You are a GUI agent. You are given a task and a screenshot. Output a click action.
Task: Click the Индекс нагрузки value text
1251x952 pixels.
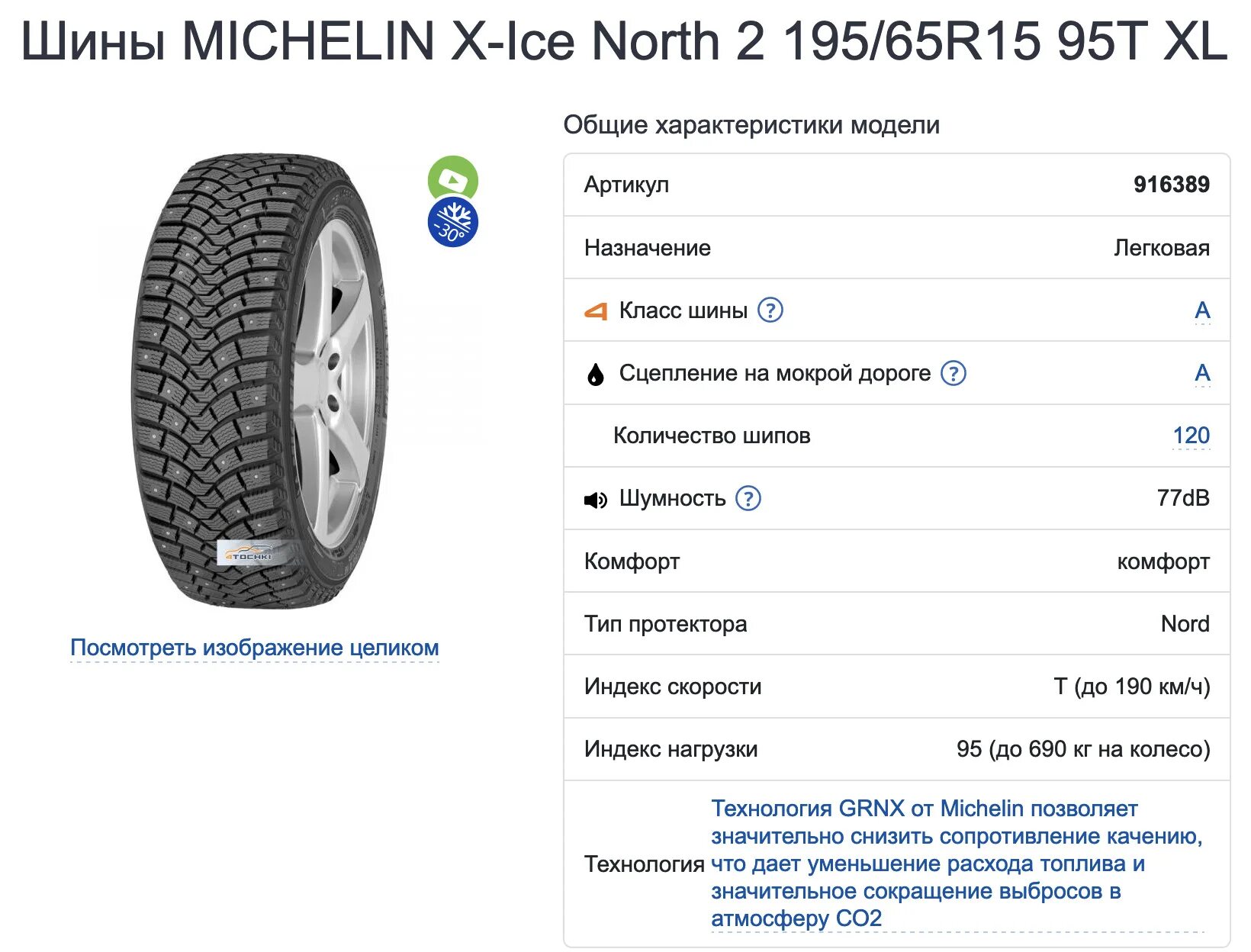click(x=1083, y=749)
